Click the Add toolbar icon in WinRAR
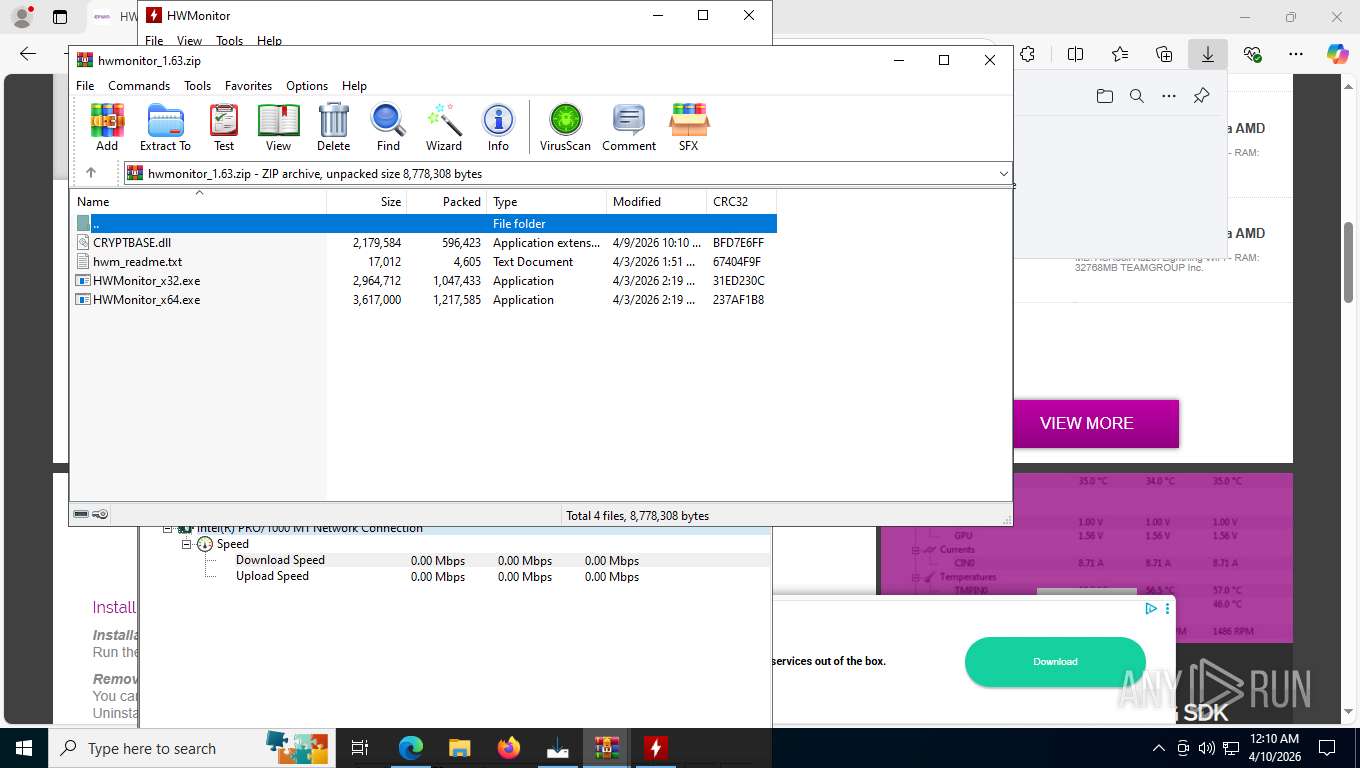The width and height of the screenshot is (1360, 768). pyautogui.click(x=107, y=127)
